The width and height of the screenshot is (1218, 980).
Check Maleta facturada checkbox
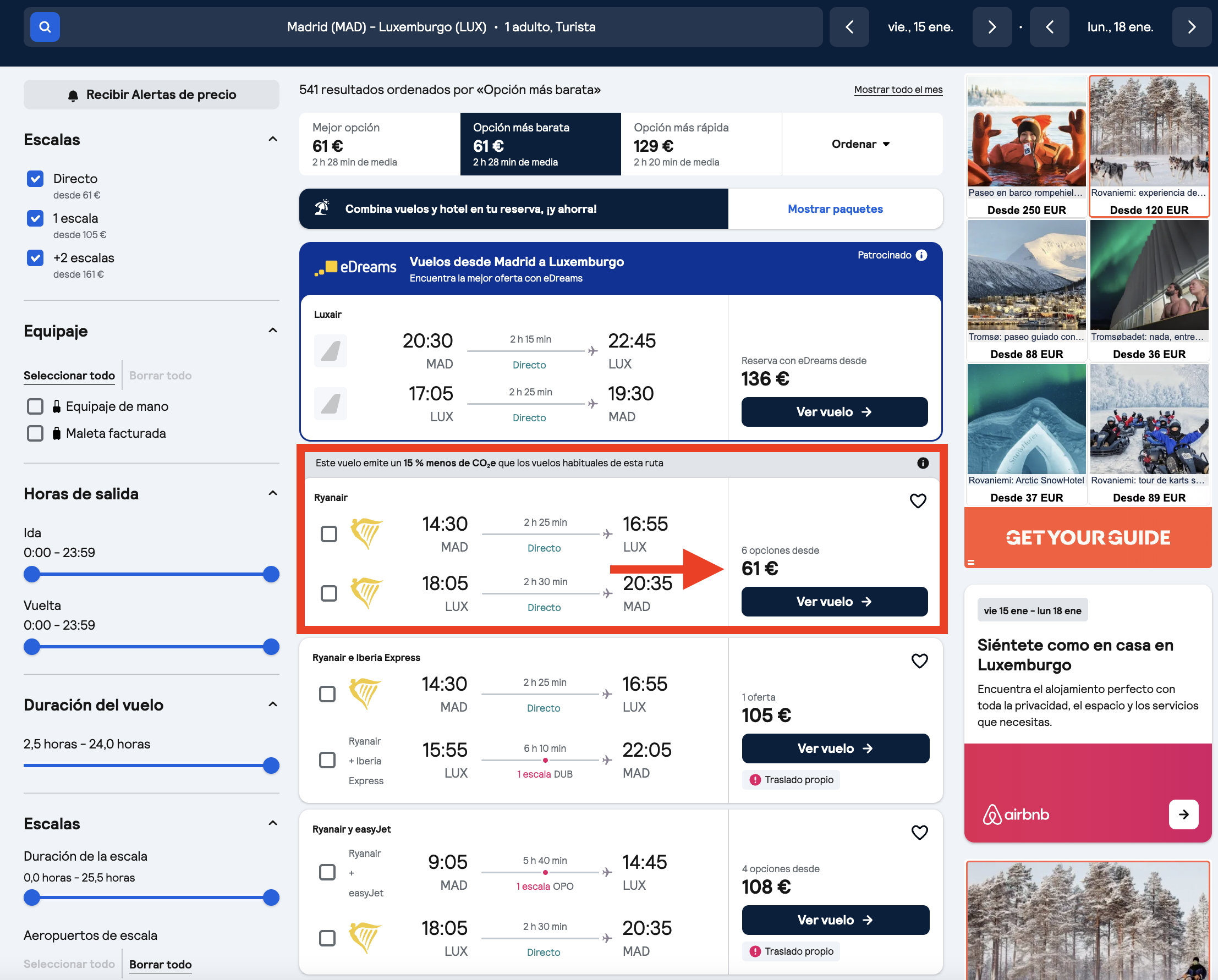pyautogui.click(x=35, y=433)
